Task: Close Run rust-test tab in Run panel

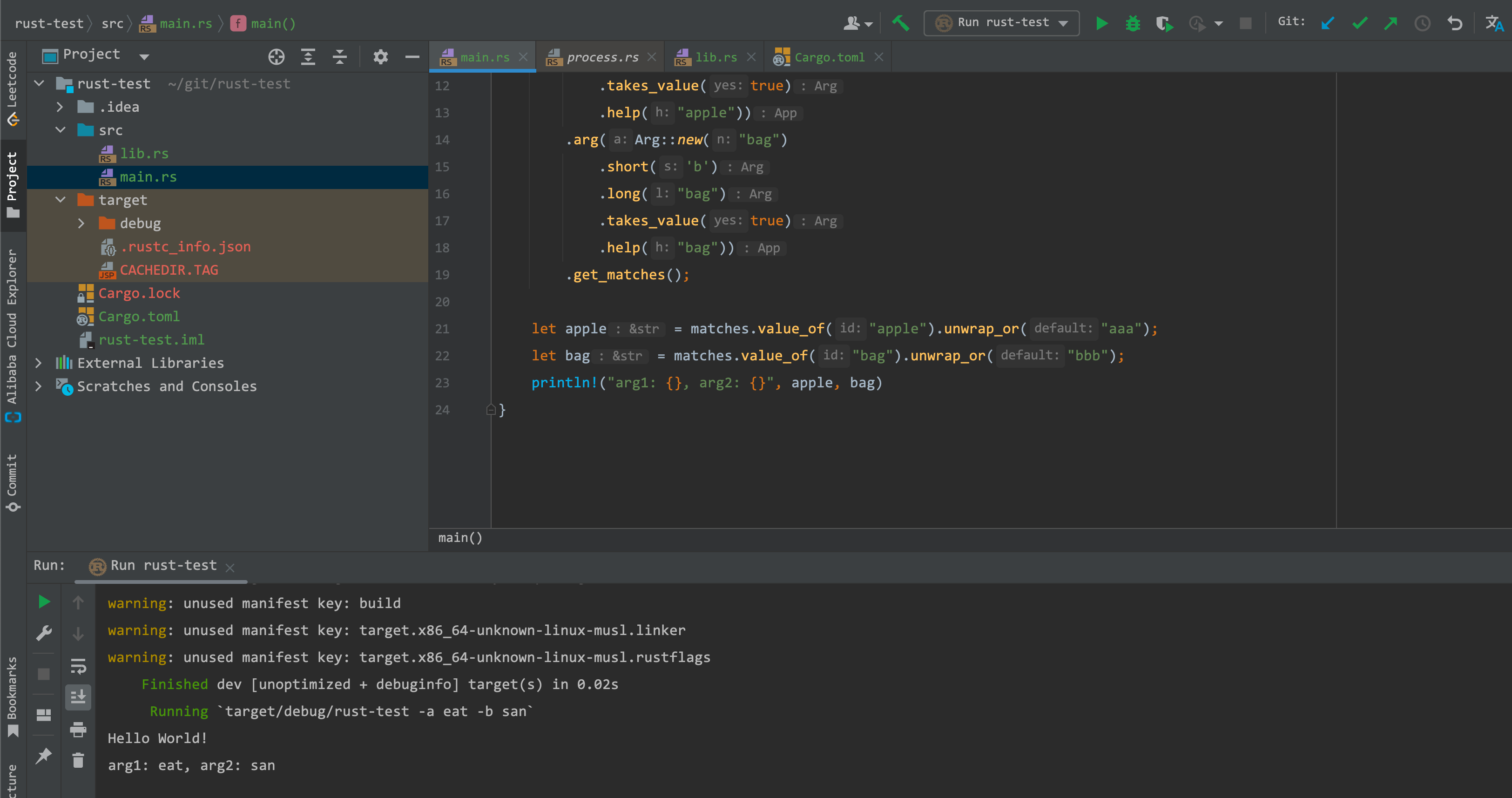Action: 230,567
